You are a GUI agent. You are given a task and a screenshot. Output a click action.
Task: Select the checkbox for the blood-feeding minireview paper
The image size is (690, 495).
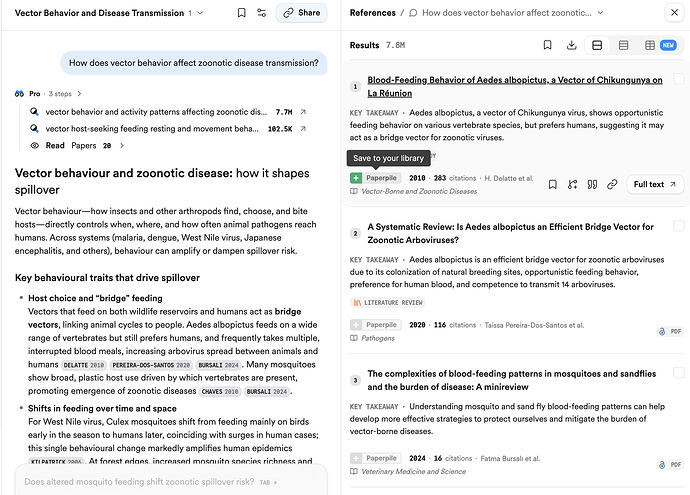[679, 373]
